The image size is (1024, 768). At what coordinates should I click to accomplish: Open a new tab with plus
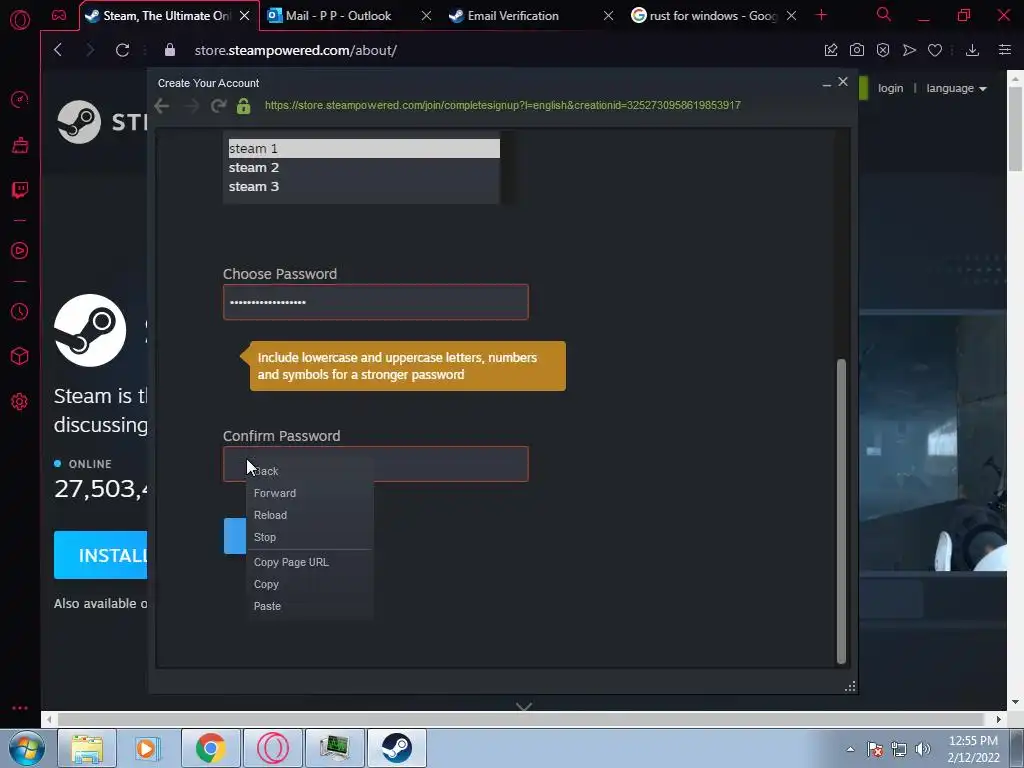tap(822, 15)
